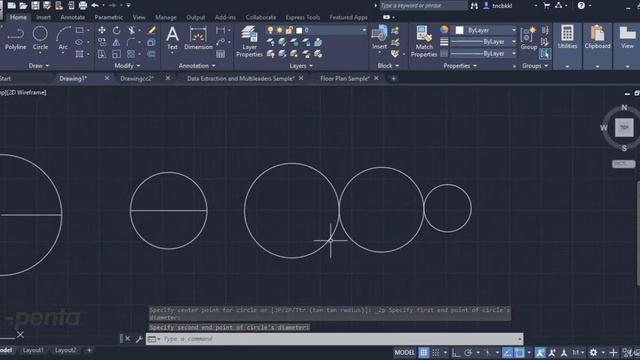Expand the Block panel
The height and width of the screenshot is (360, 640).
[388, 66]
